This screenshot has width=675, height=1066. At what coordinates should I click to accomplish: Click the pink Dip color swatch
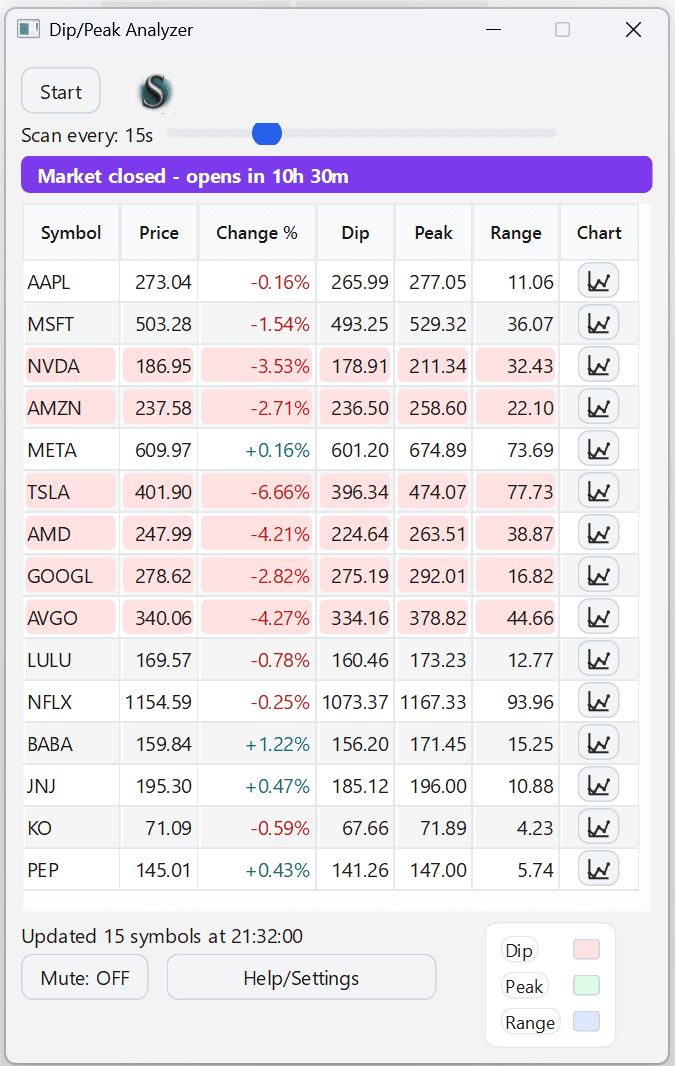586,950
